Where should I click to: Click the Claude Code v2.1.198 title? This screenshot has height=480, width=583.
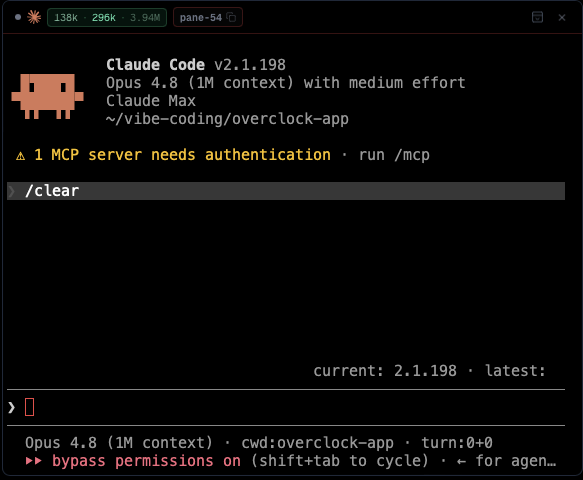tap(196, 65)
